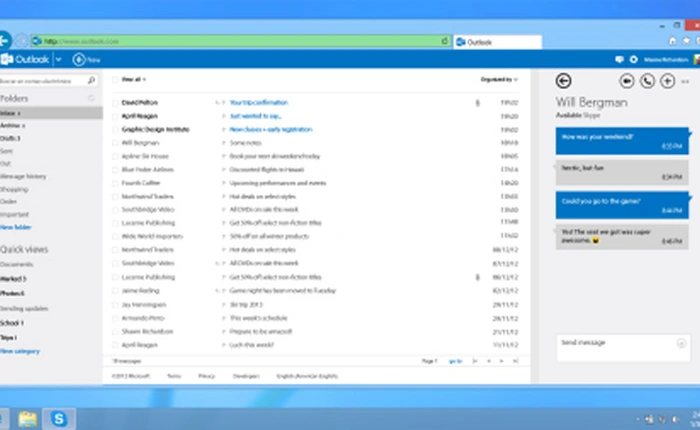Reload the page with the refresh icon
The width and height of the screenshot is (700, 430).
click(445, 41)
